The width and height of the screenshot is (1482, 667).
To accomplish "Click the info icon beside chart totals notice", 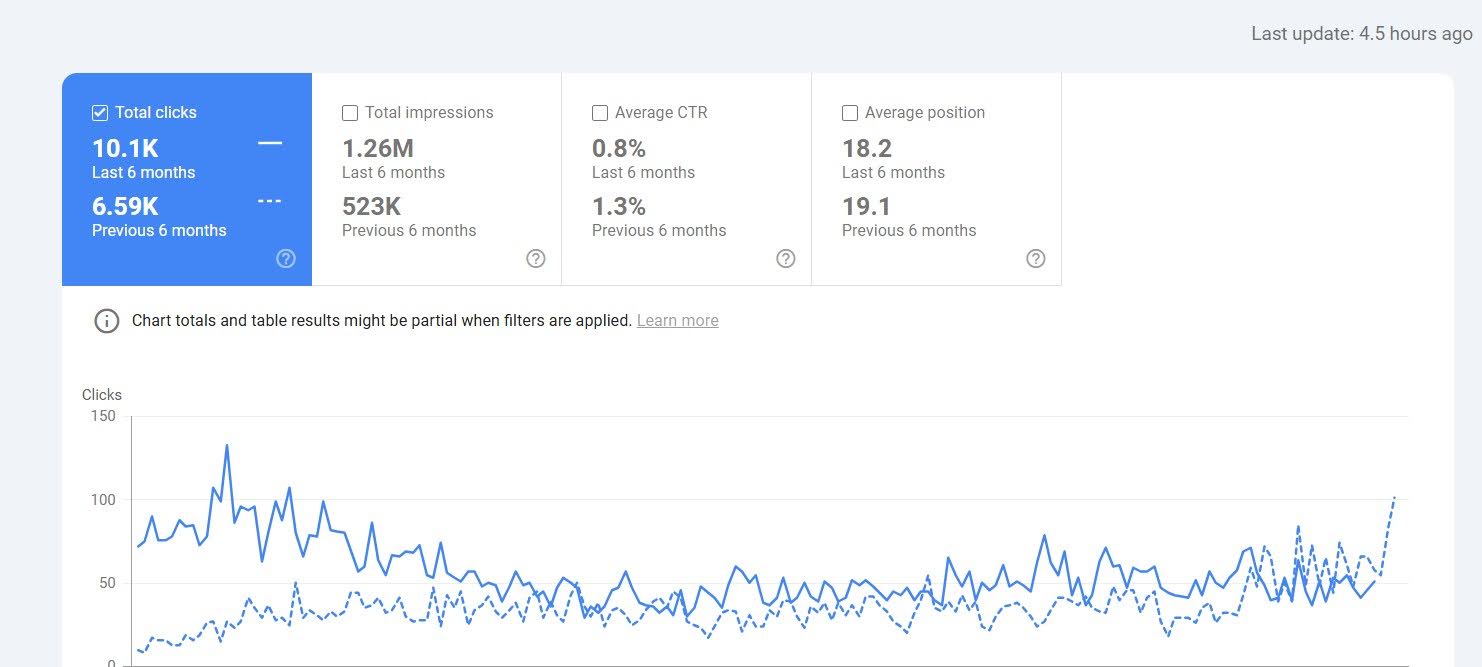I will (107, 321).
